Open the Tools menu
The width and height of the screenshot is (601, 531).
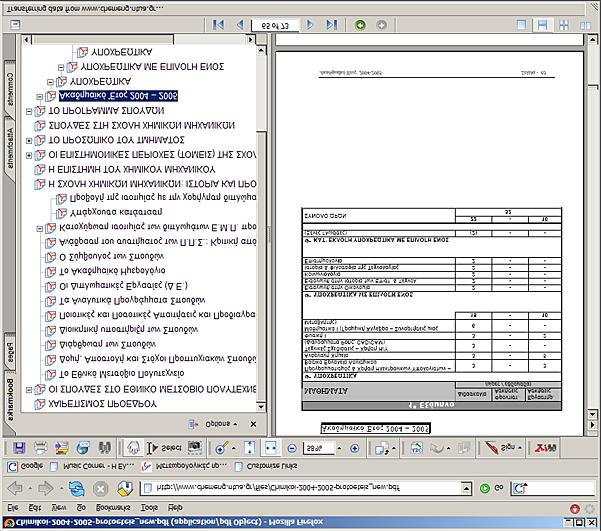149,507
